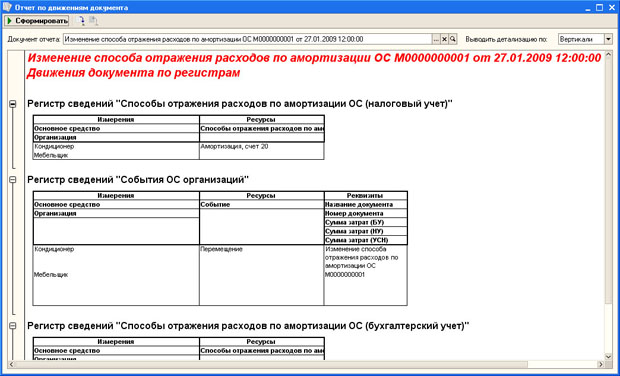The image size is (620, 376).
Task: Click the Номер документа header cell
Action: (x=366, y=214)
